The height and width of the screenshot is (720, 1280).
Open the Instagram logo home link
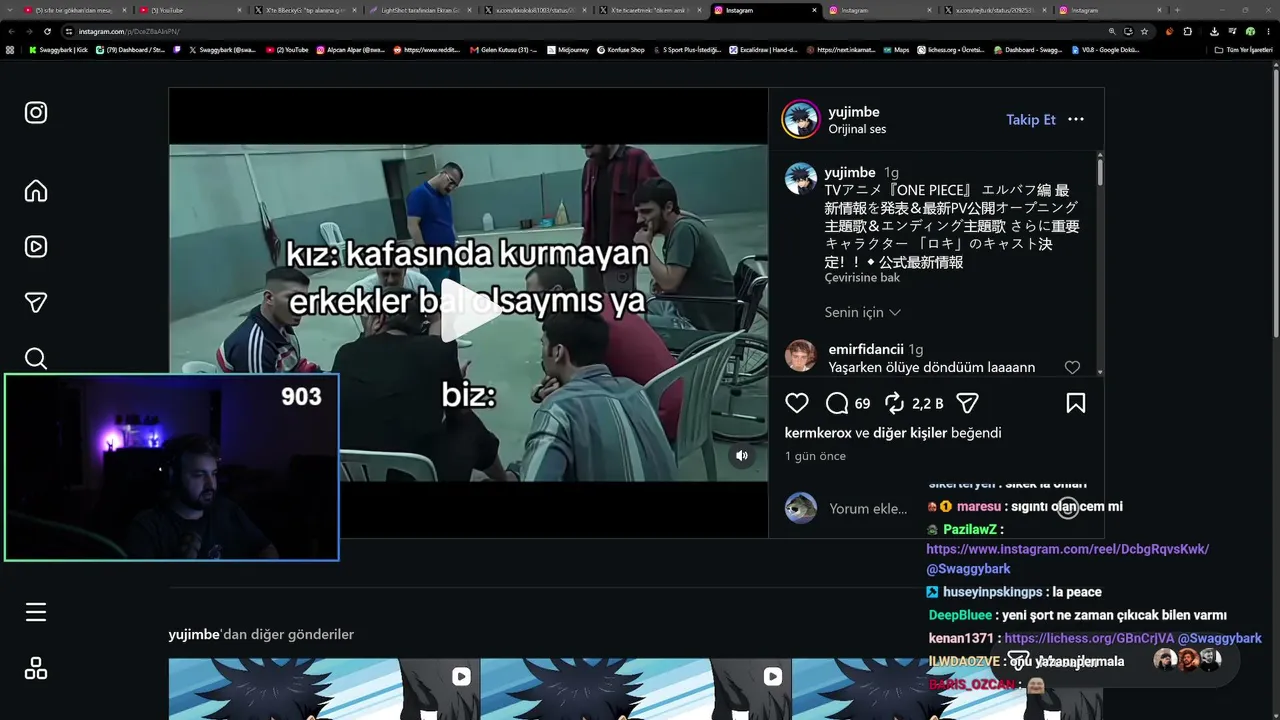point(36,112)
